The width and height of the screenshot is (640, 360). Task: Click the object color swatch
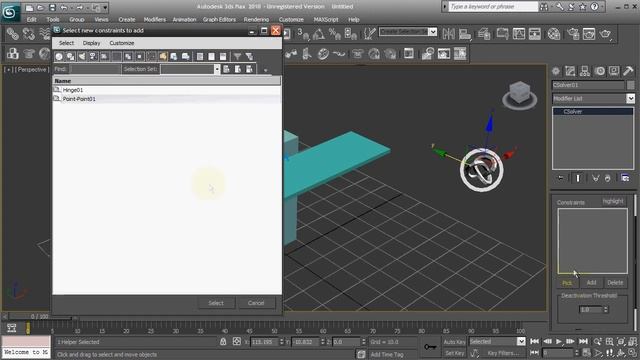(x=631, y=85)
